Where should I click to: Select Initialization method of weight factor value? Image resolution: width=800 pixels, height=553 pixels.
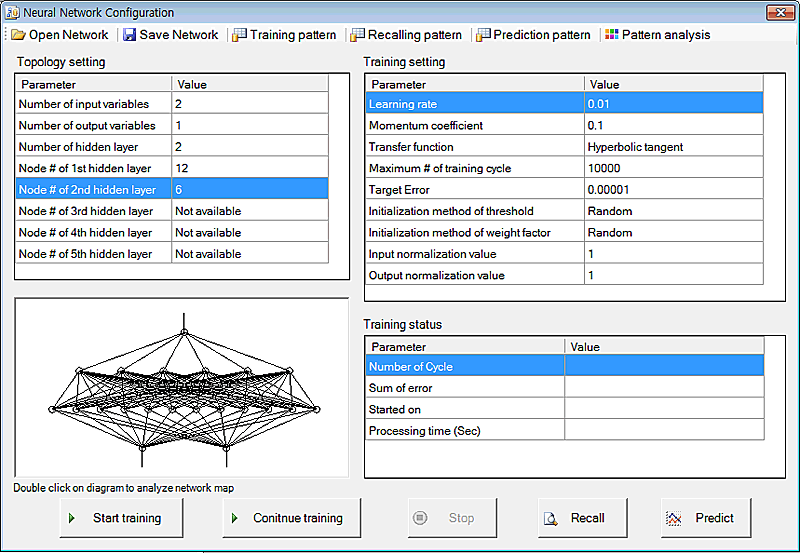tap(673, 232)
